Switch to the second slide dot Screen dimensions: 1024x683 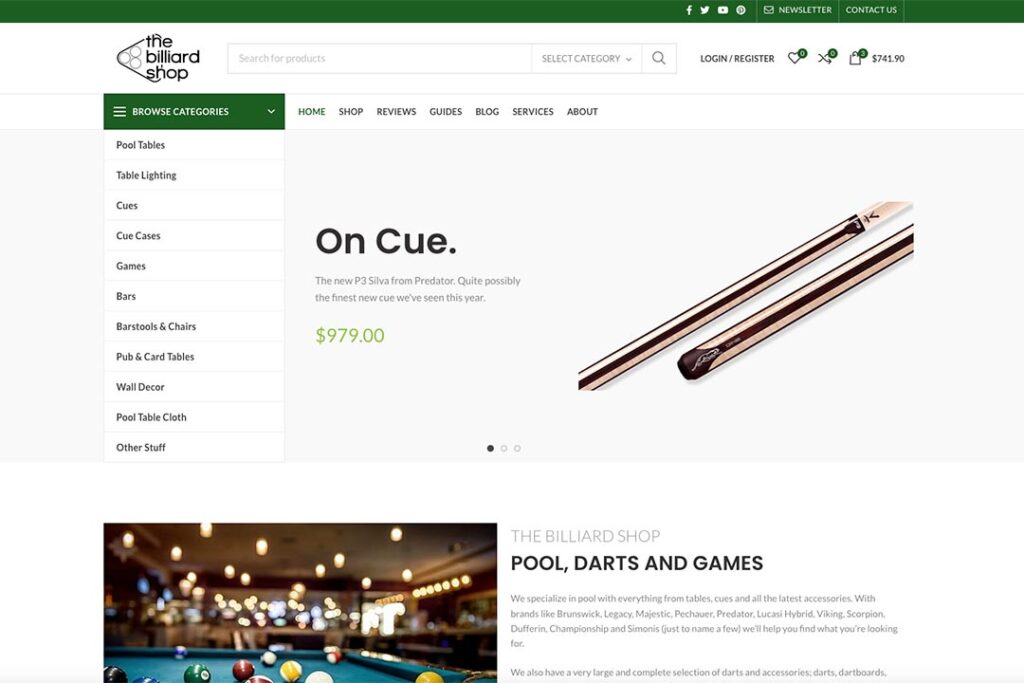pos(504,448)
